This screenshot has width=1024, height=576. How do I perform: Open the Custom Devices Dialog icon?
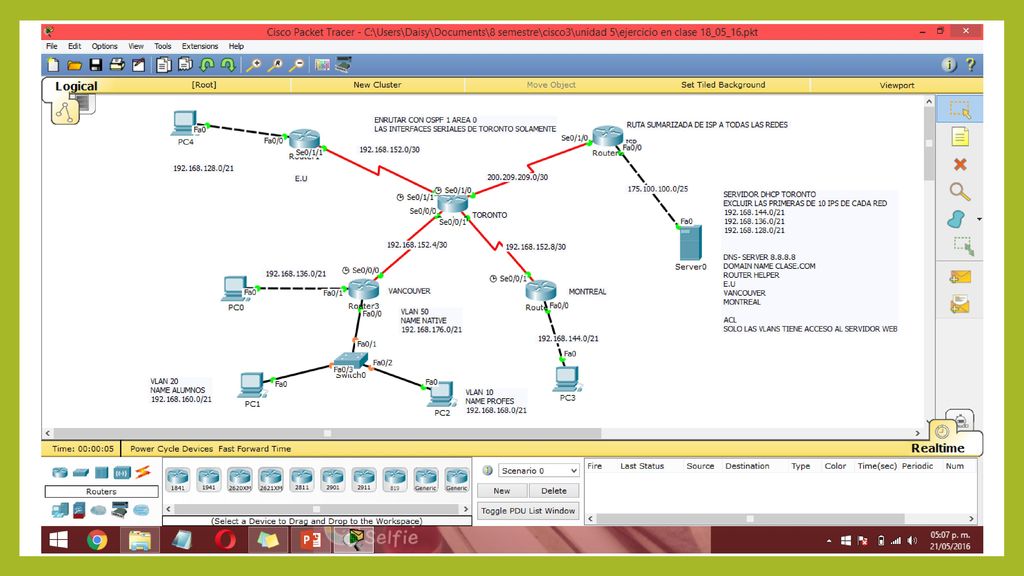tap(344, 65)
